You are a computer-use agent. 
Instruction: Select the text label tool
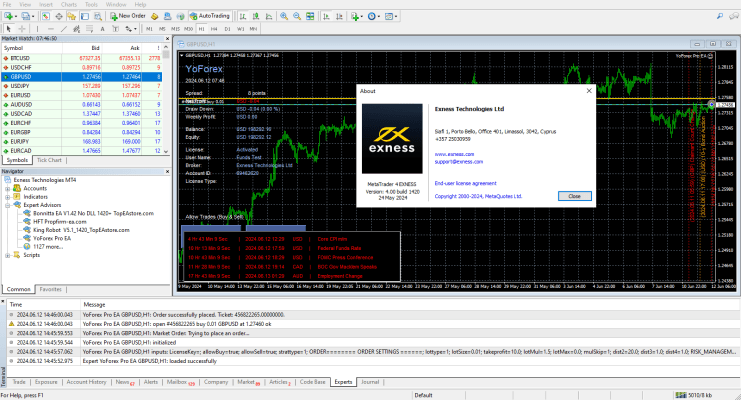tap(115, 29)
